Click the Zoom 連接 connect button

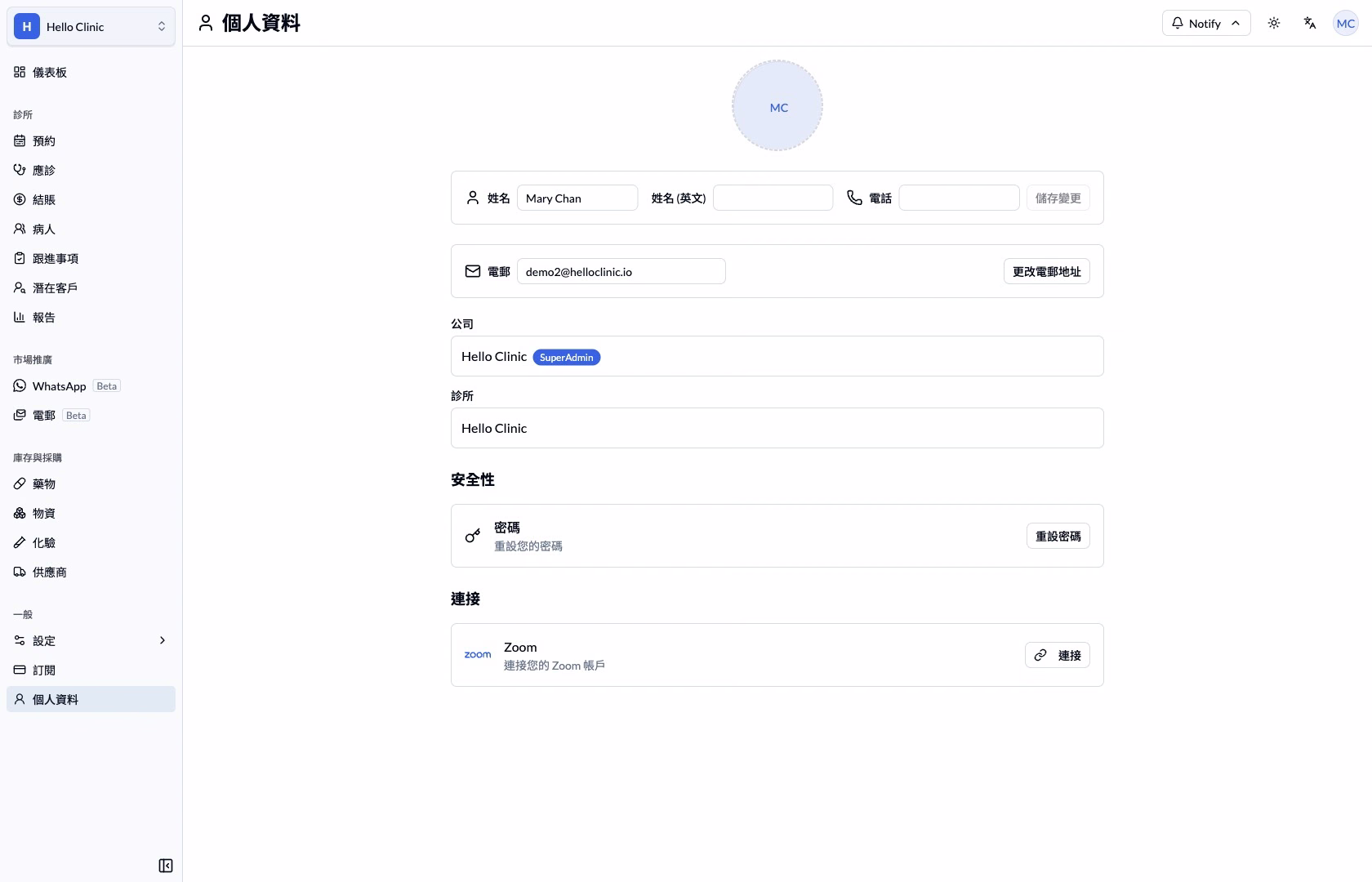click(x=1058, y=655)
